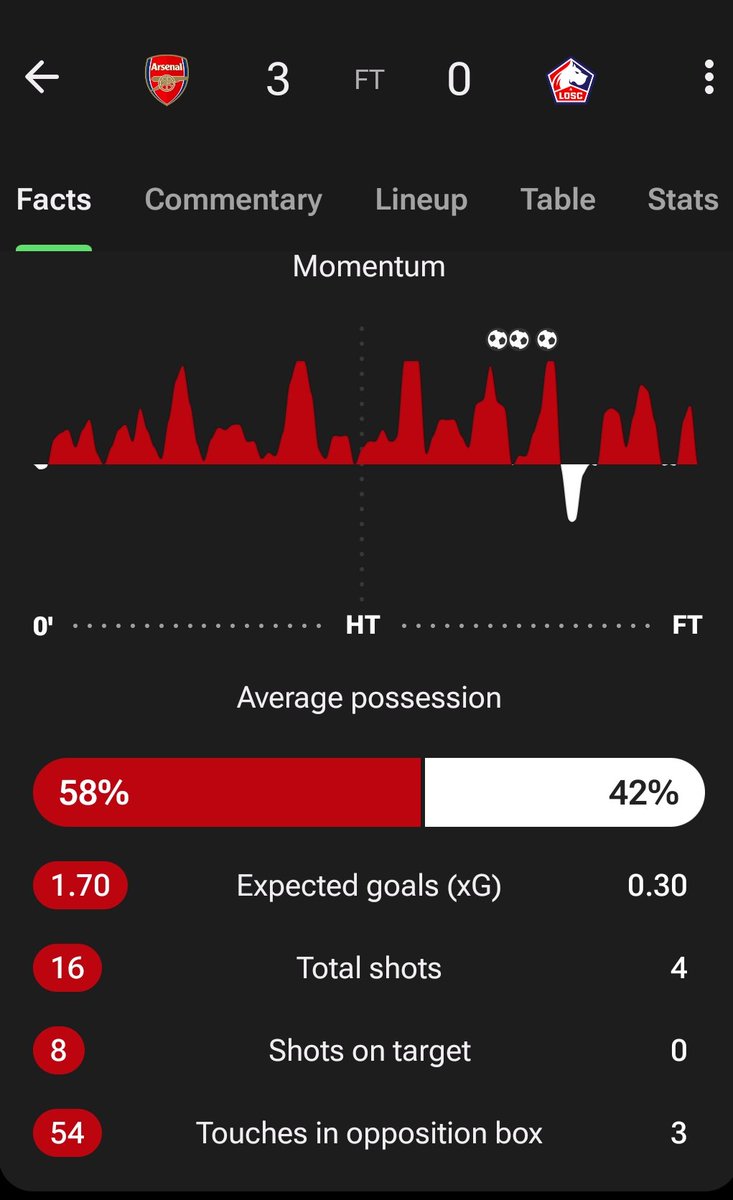Viewport: 733px width, 1200px height.
Task: Tap Arsenal's 58% possession bar segment
Action: click(227, 793)
